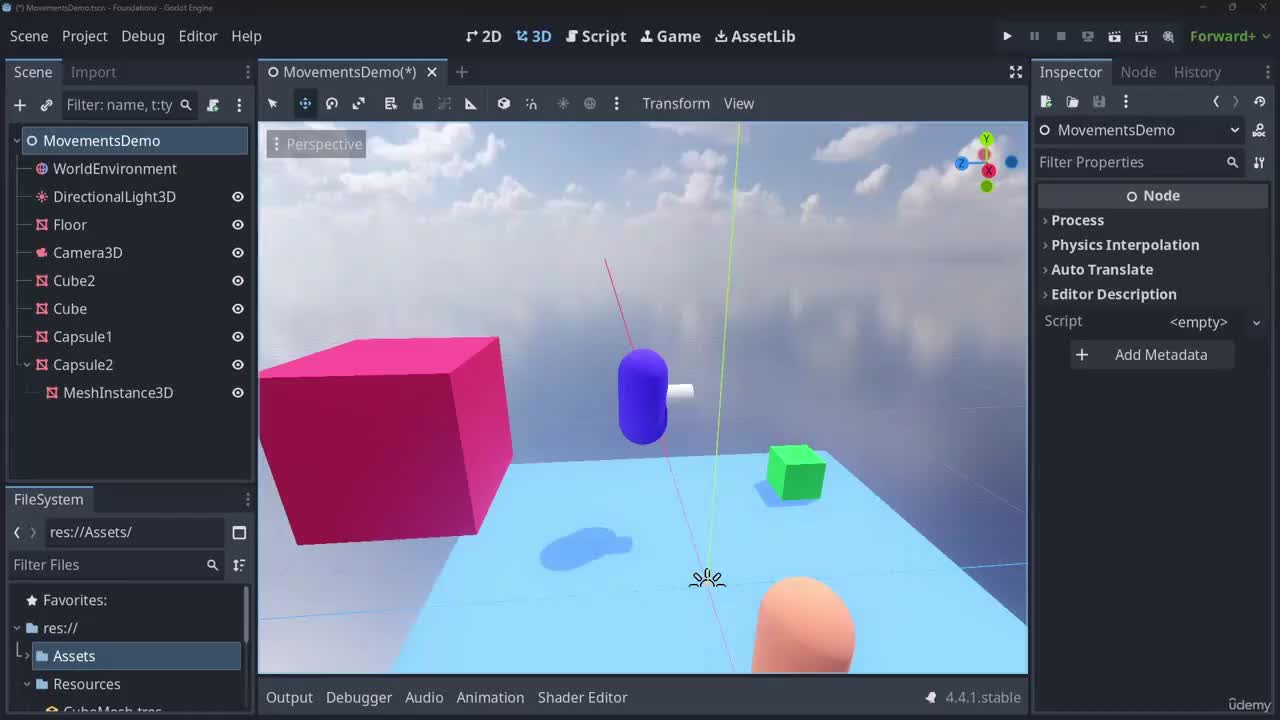Open the Project menu

click(84, 36)
